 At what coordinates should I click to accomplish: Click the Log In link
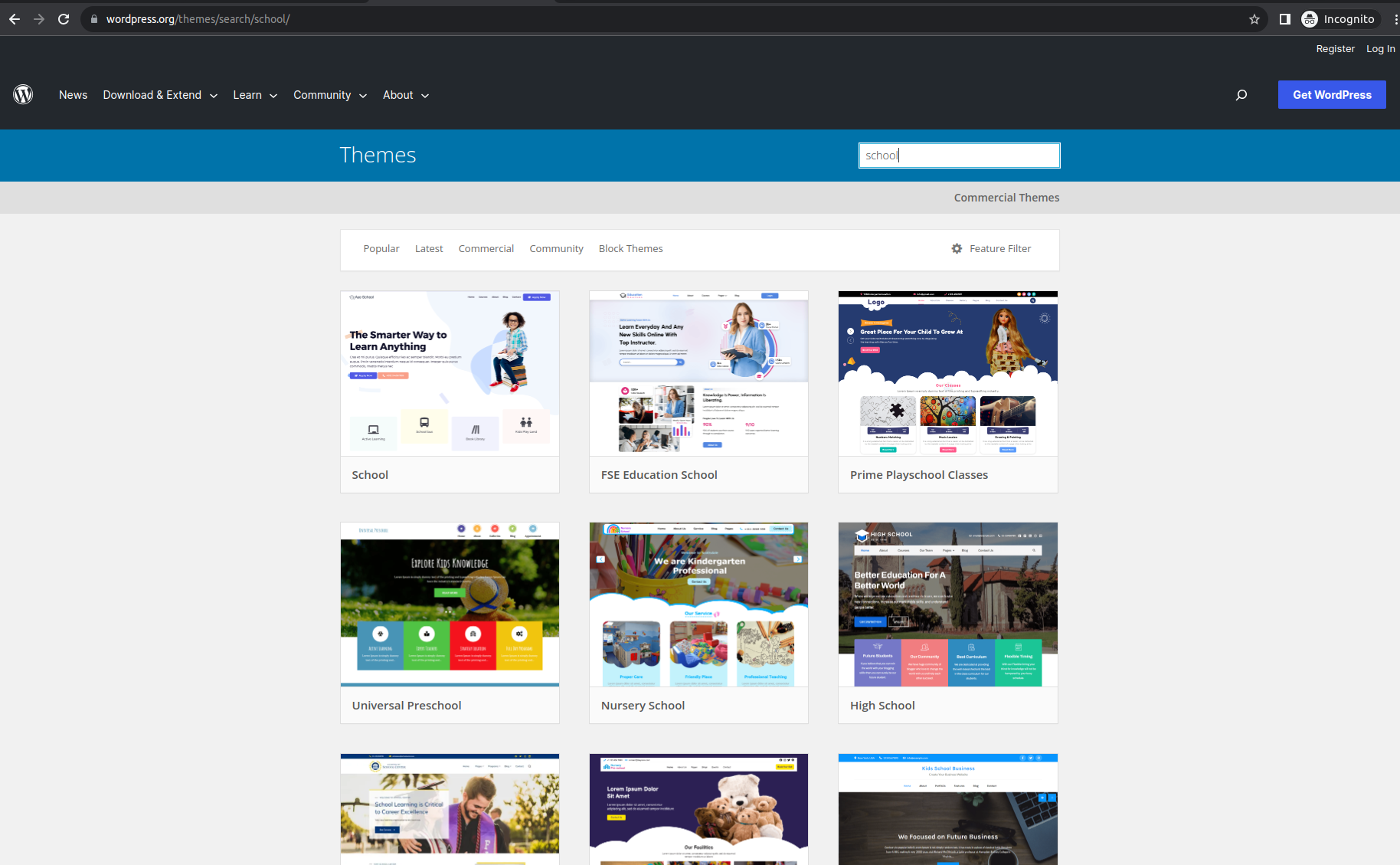tap(1380, 48)
